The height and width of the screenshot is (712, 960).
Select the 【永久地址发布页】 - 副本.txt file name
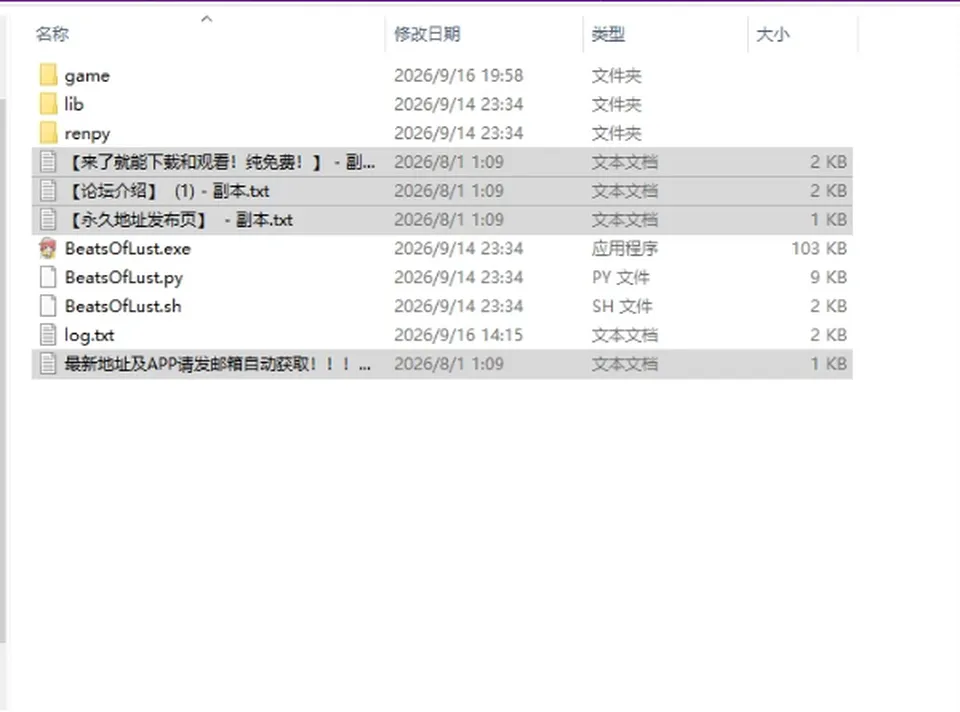[x=179, y=220]
